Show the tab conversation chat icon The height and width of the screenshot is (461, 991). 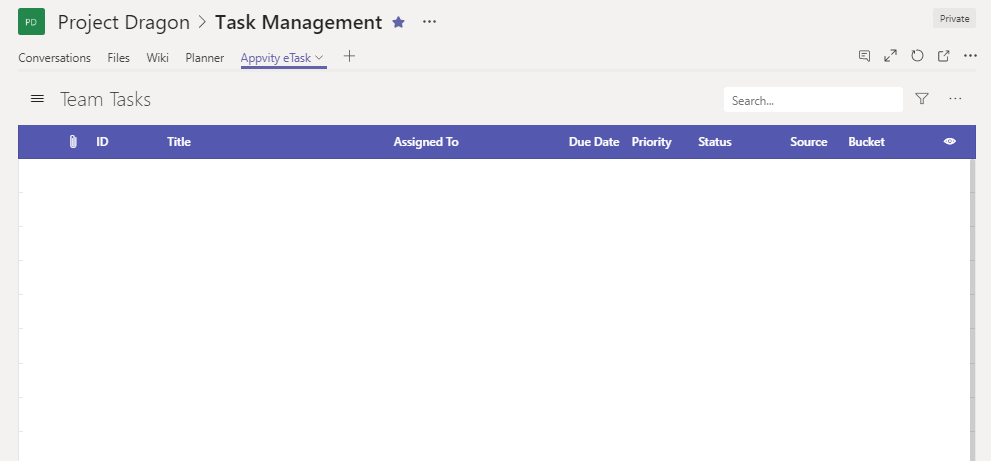(864, 56)
